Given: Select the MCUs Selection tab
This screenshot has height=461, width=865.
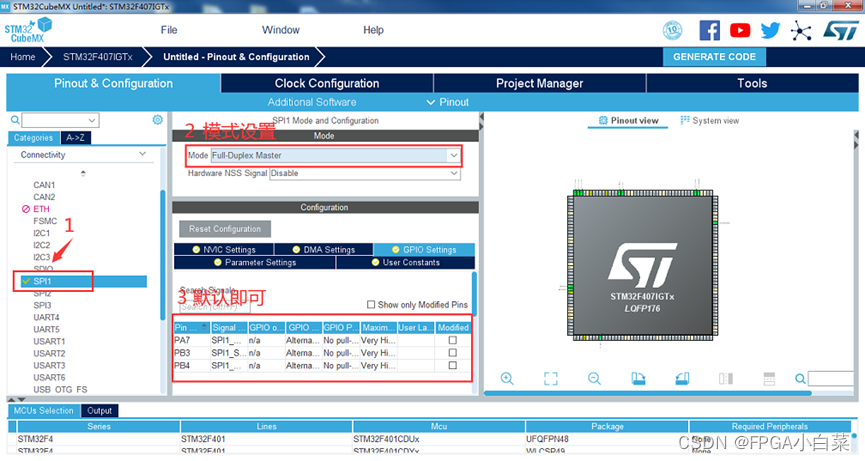Looking at the screenshot, I should [44, 411].
